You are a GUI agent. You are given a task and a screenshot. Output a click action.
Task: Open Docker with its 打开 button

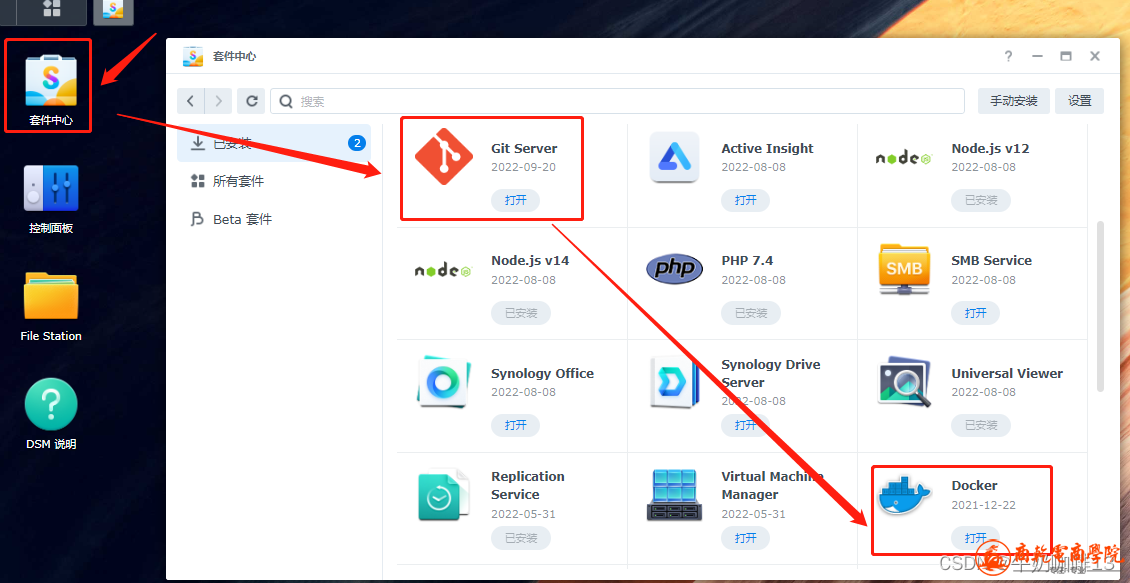click(x=975, y=538)
